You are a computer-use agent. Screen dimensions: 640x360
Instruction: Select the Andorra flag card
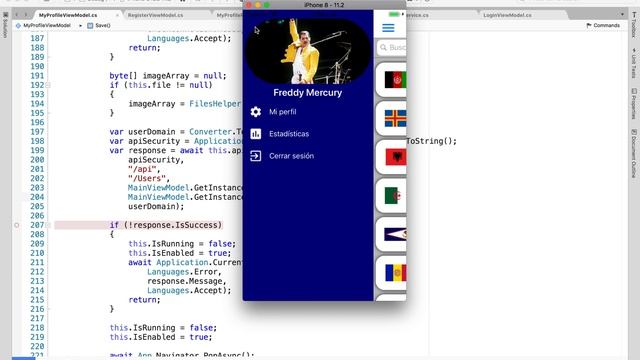click(391, 273)
